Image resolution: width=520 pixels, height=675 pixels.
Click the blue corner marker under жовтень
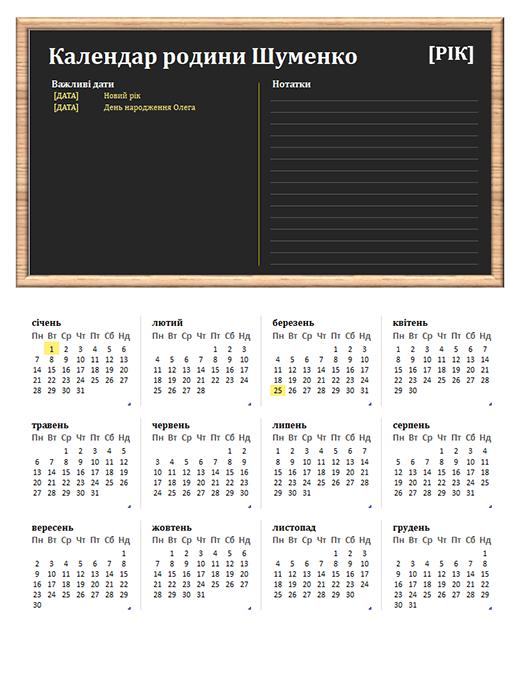coord(250,609)
